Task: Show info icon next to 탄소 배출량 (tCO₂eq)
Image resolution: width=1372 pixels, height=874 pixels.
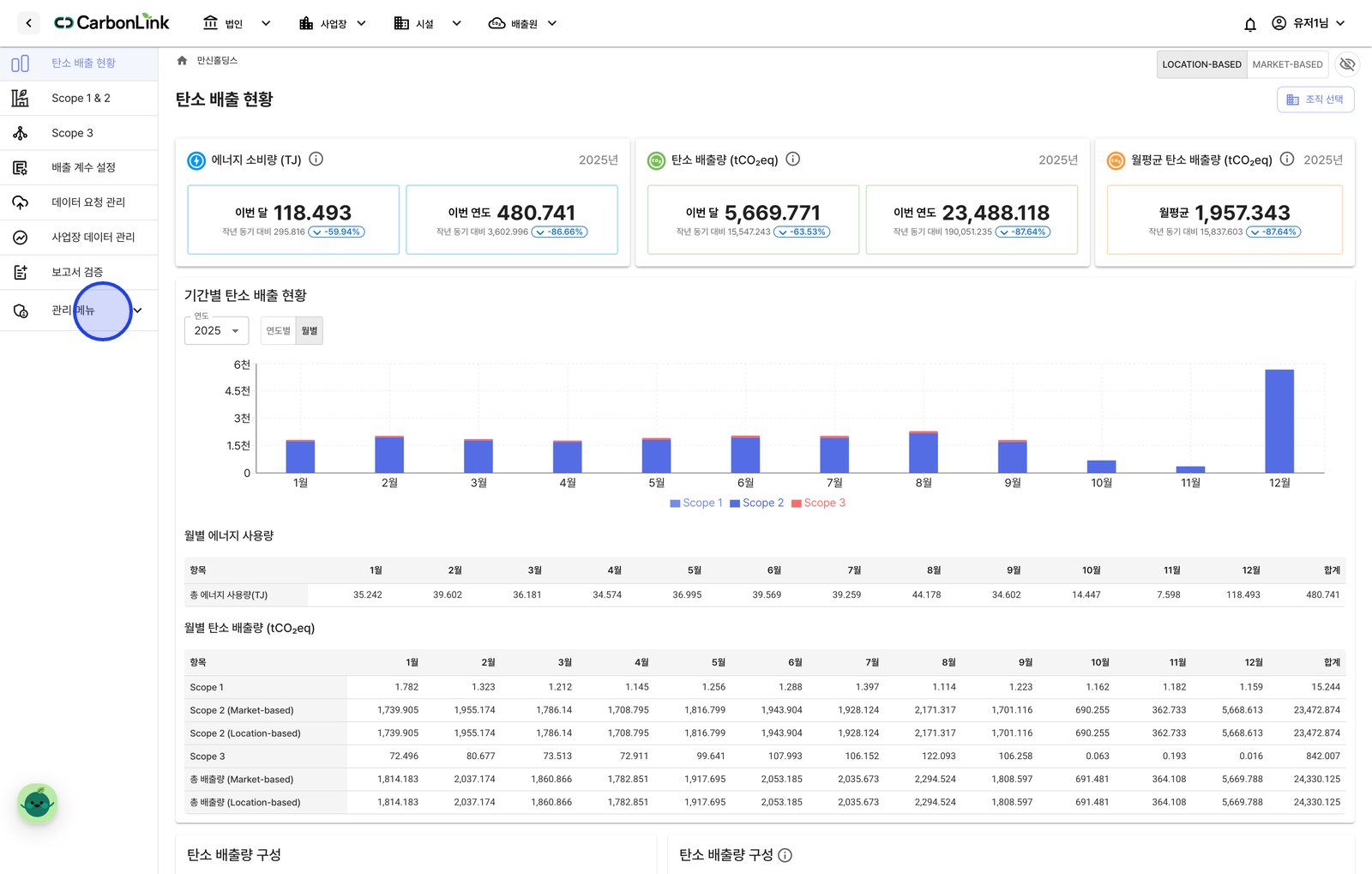Action: pyautogui.click(x=793, y=159)
